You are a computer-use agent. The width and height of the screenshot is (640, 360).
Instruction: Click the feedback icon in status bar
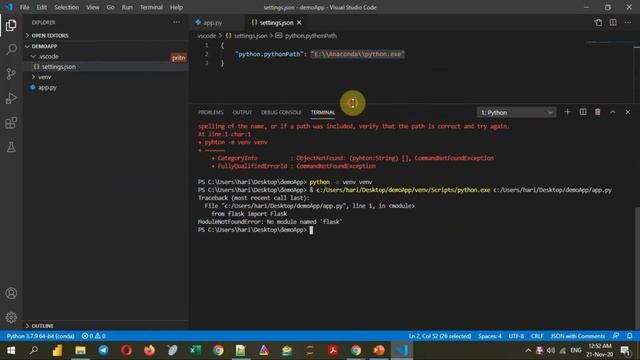(x=616, y=336)
